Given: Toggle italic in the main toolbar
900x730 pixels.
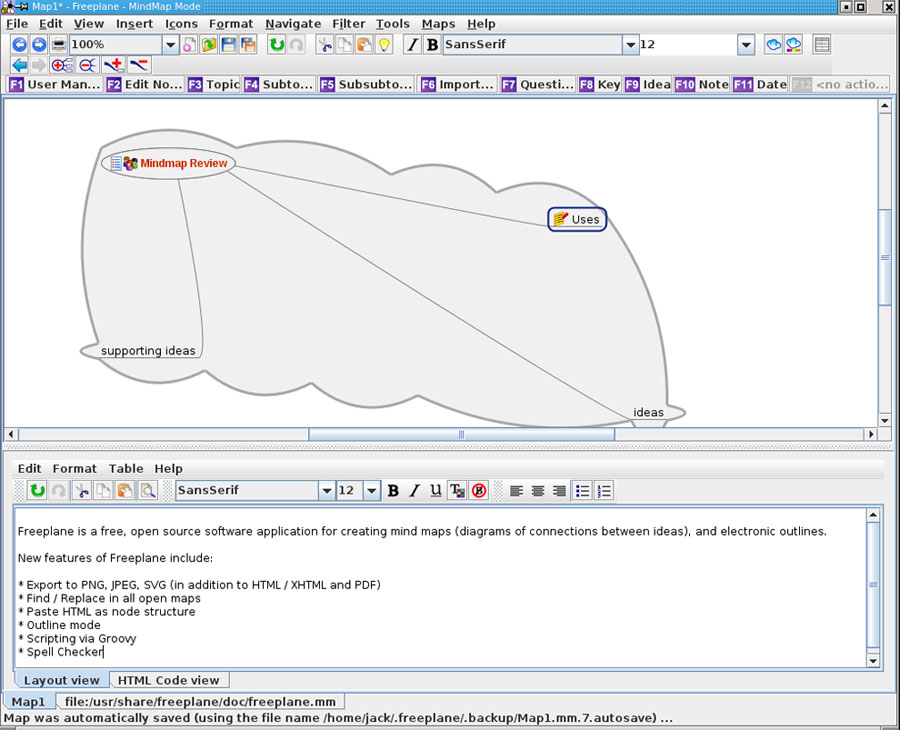Looking at the screenshot, I should pyautogui.click(x=412, y=44).
